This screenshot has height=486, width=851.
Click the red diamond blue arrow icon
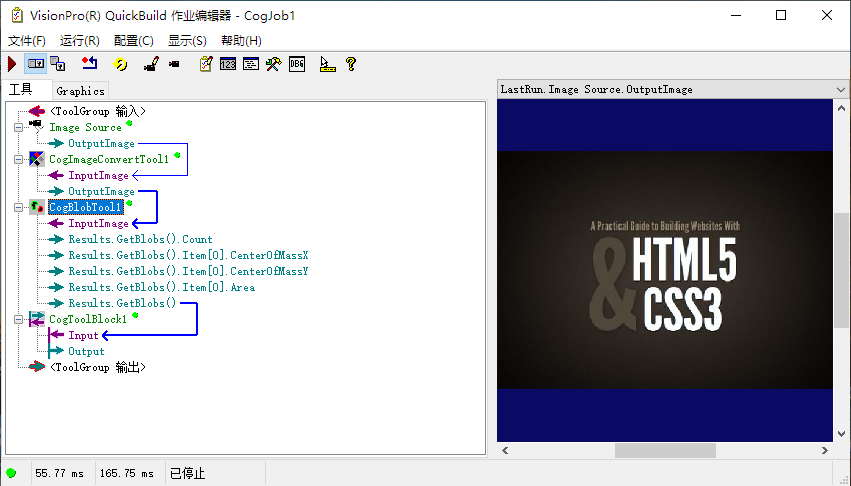[x=90, y=64]
